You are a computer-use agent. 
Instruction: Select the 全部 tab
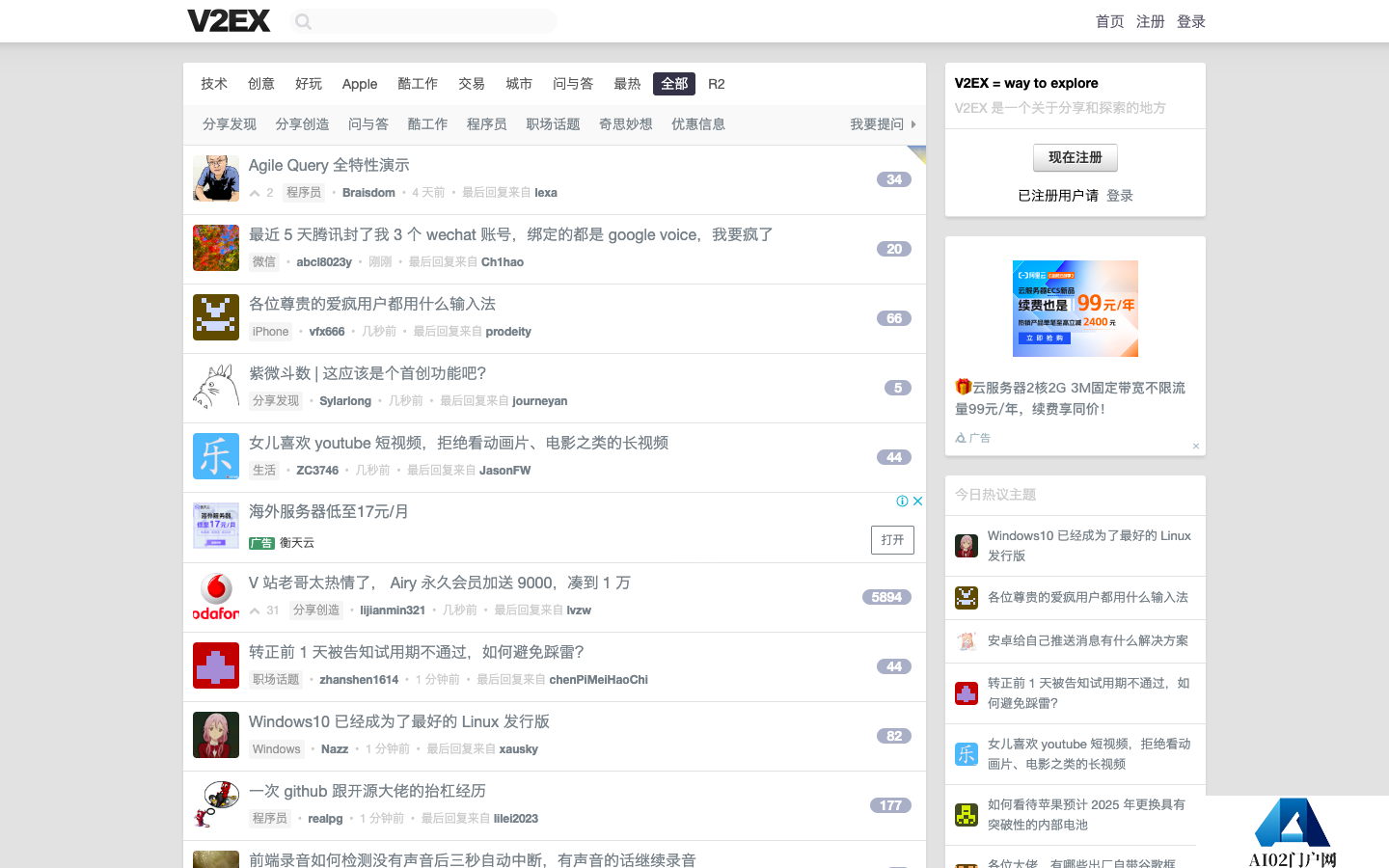point(674,84)
